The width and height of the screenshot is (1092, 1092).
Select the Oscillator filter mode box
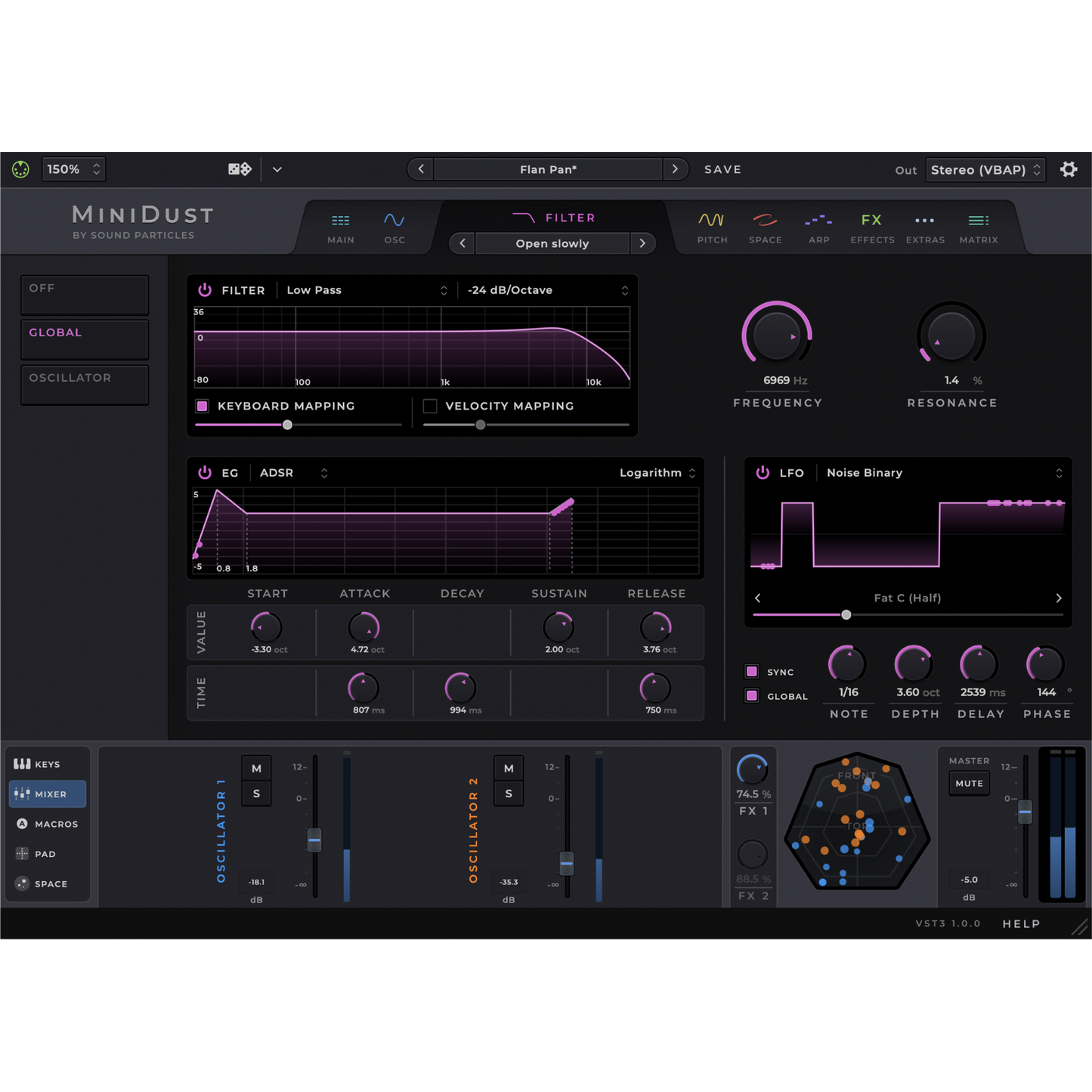(85, 385)
